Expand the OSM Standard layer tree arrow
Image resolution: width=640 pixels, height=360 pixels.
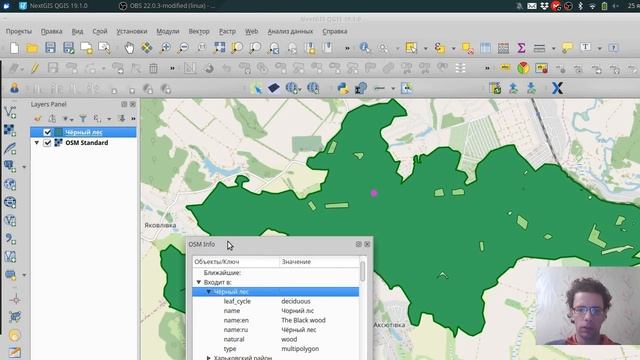(x=37, y=143)
